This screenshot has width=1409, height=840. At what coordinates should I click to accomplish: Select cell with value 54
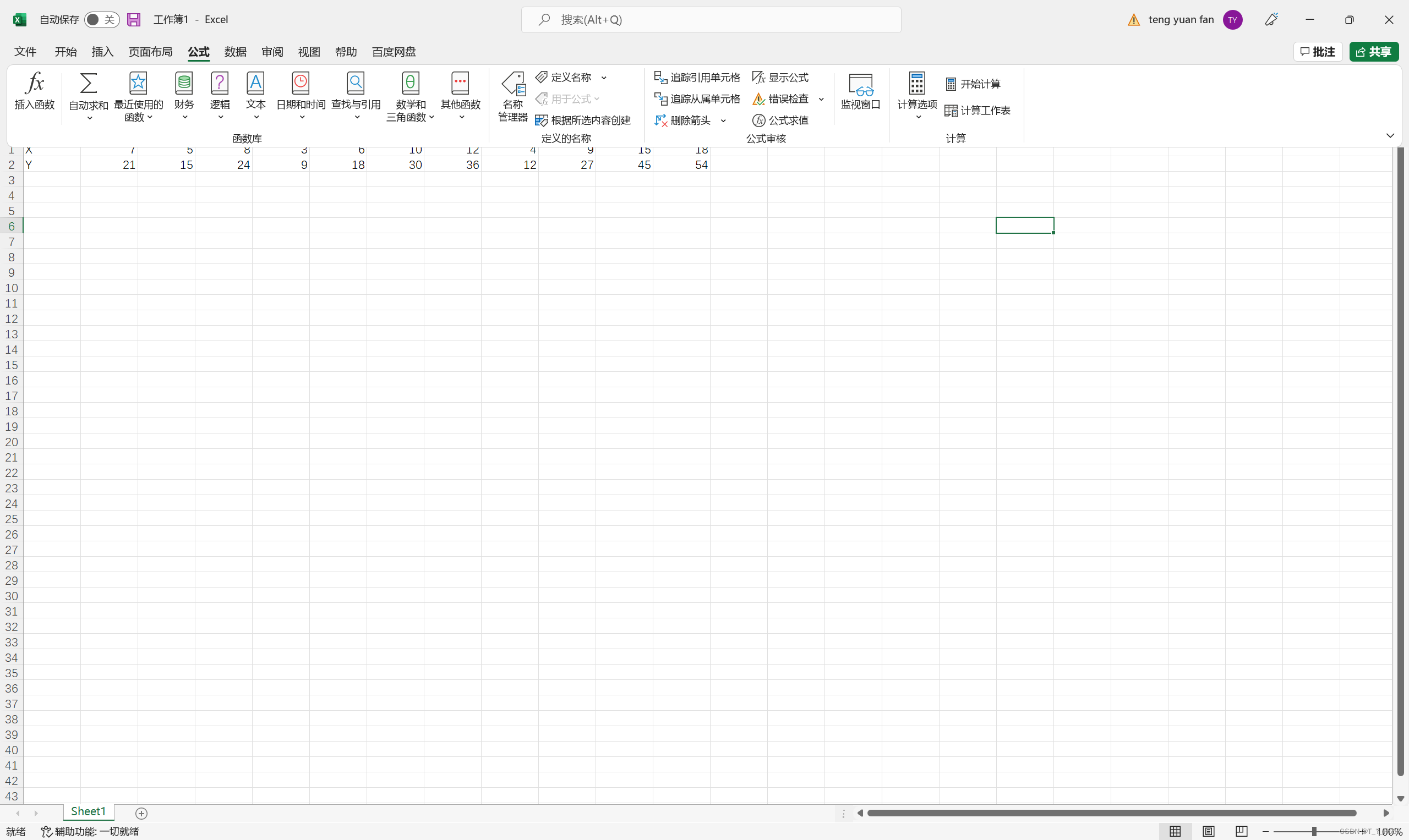(681, 164)
